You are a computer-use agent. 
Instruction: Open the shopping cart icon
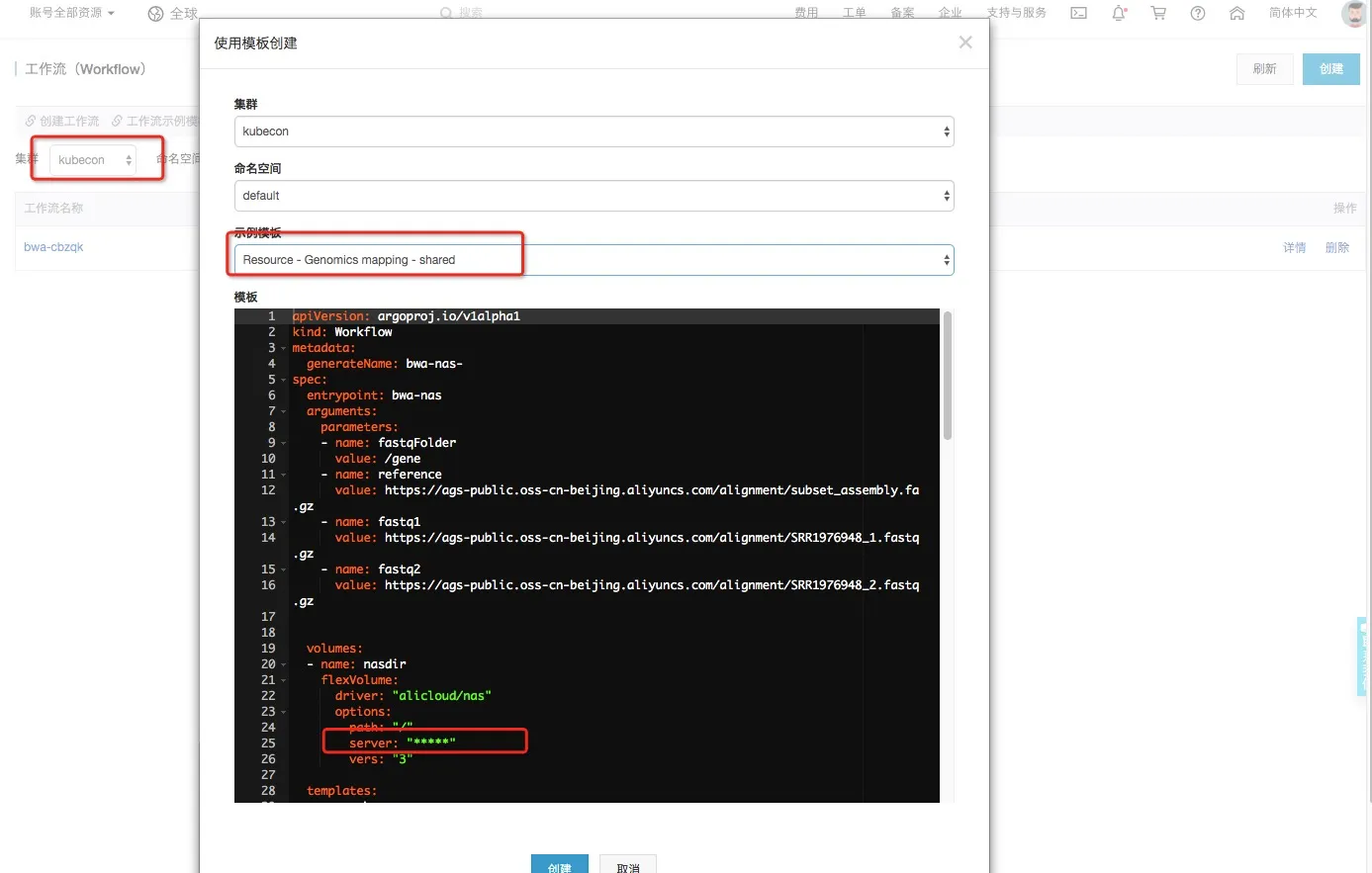(x=1158, y=13)
